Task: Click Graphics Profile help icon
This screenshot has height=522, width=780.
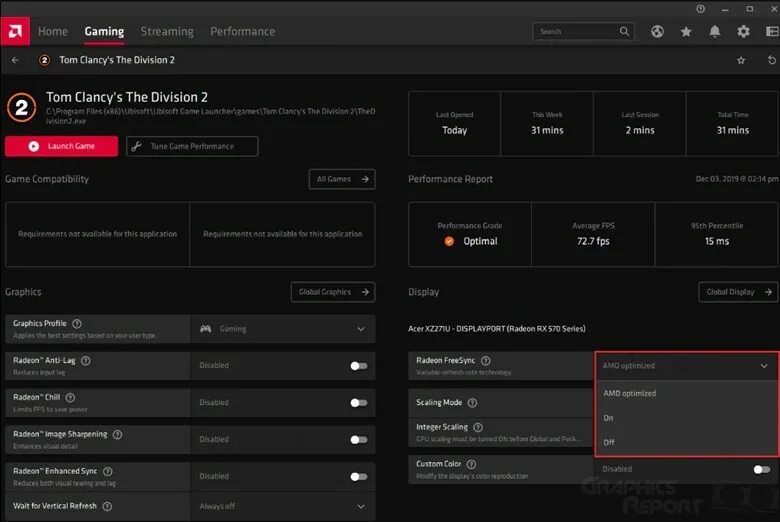Action: tap(77, 323)
